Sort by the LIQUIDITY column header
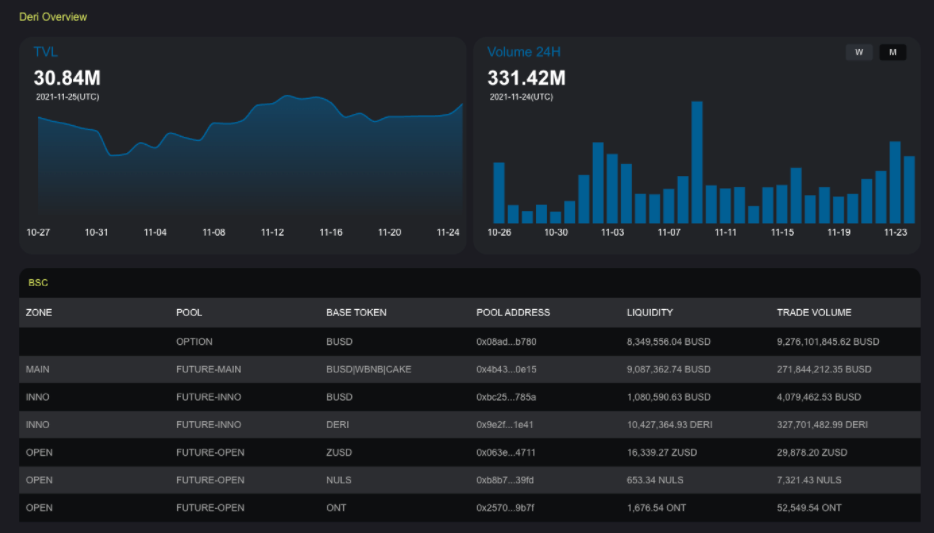Image resolution: width=934 pixels, height=533 pixels. 650,313
